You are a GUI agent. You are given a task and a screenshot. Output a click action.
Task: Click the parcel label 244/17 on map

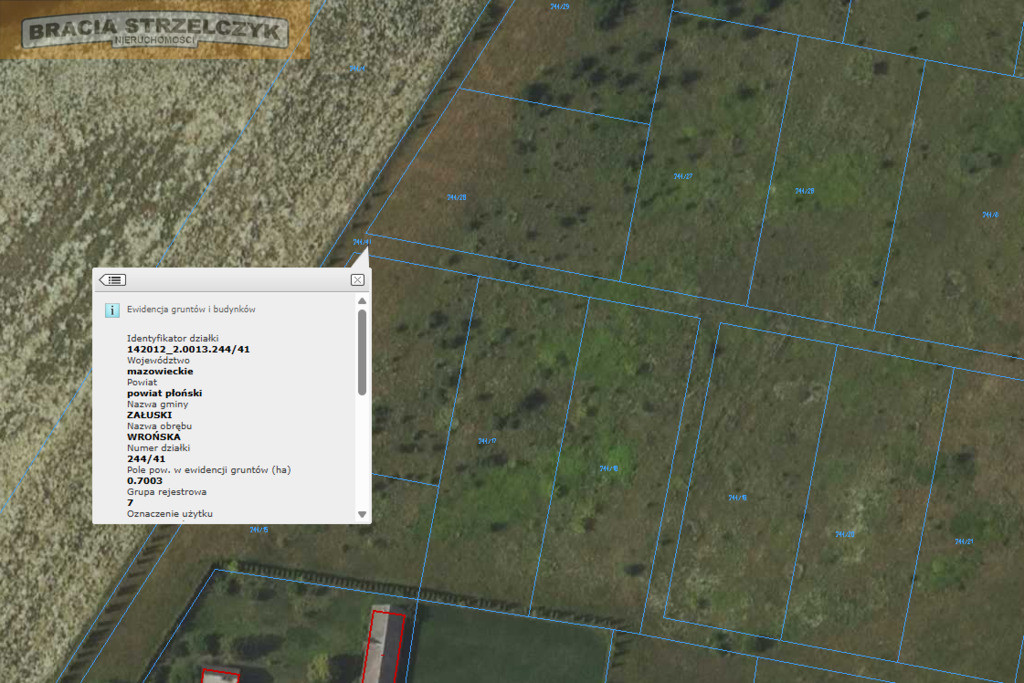[487, 441]
